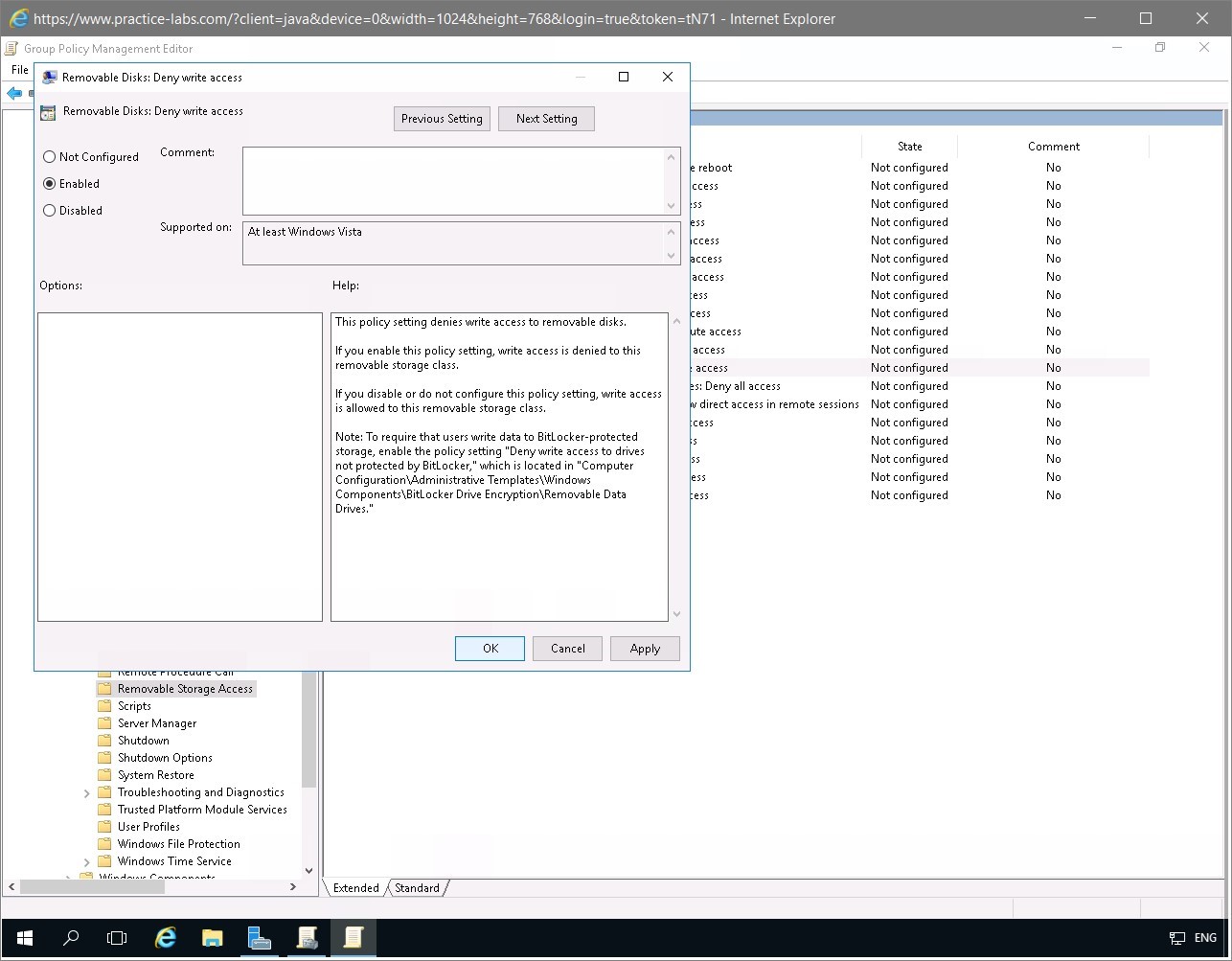Switch to the Standard tab
The height and width of the screenshot is (961, 1232).
tap(418, 887)
